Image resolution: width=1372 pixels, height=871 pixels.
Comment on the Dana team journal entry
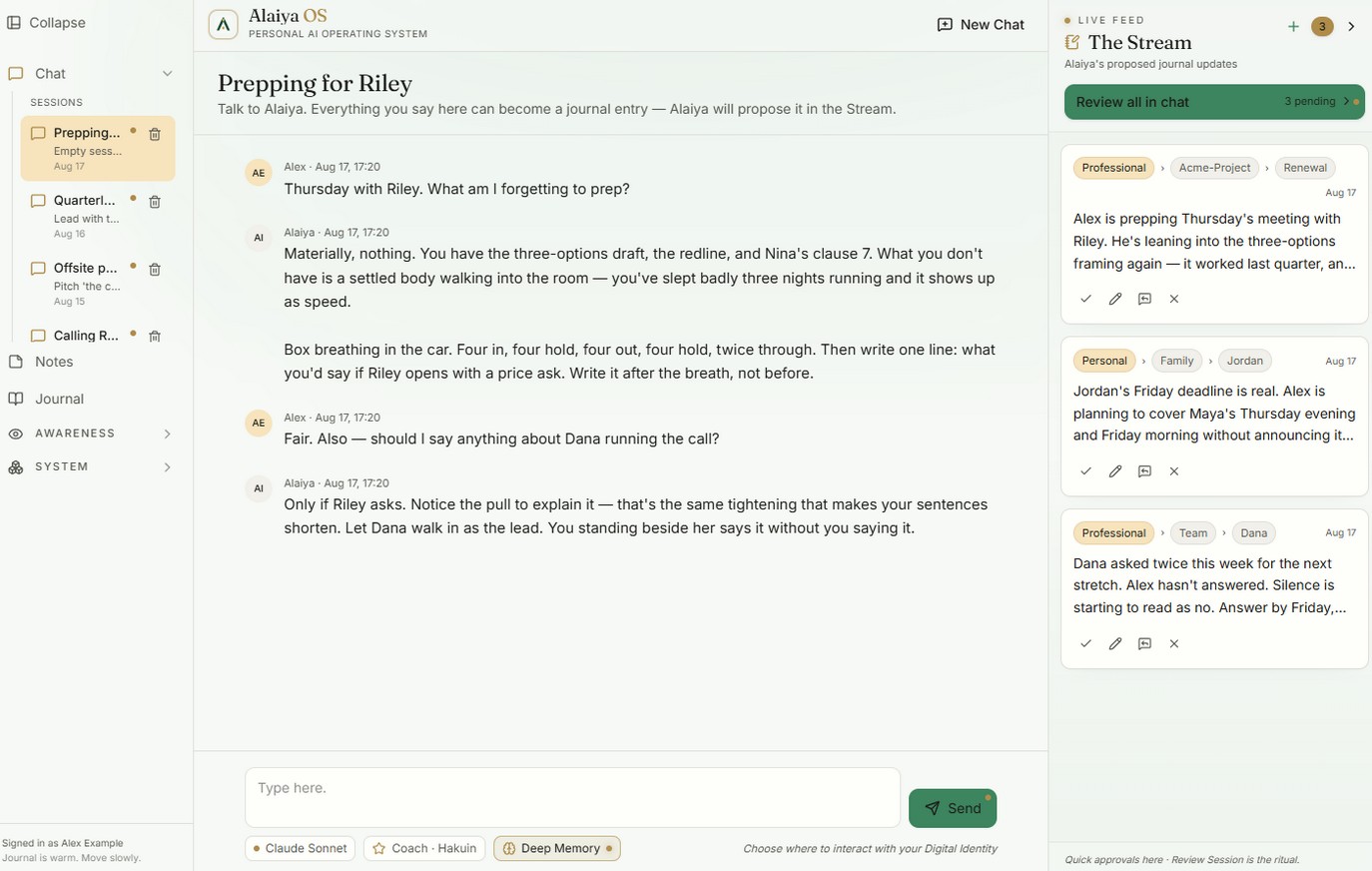pyautogui.click(x=1144, y=644)
